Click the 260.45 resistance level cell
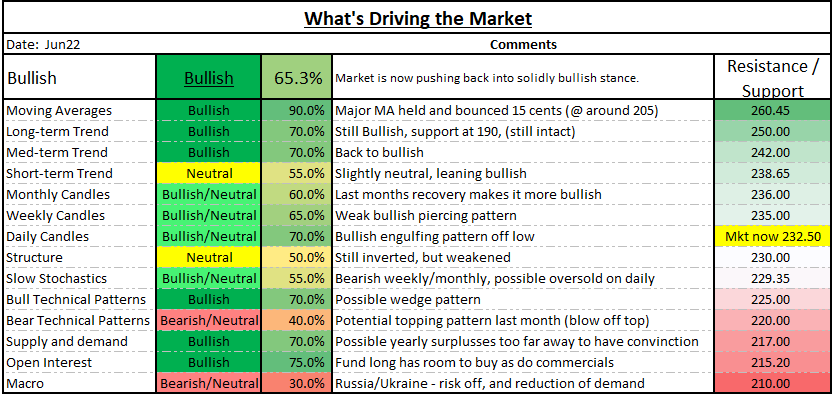The width and height of the screenshot is (834, 394). pos(771,111)
